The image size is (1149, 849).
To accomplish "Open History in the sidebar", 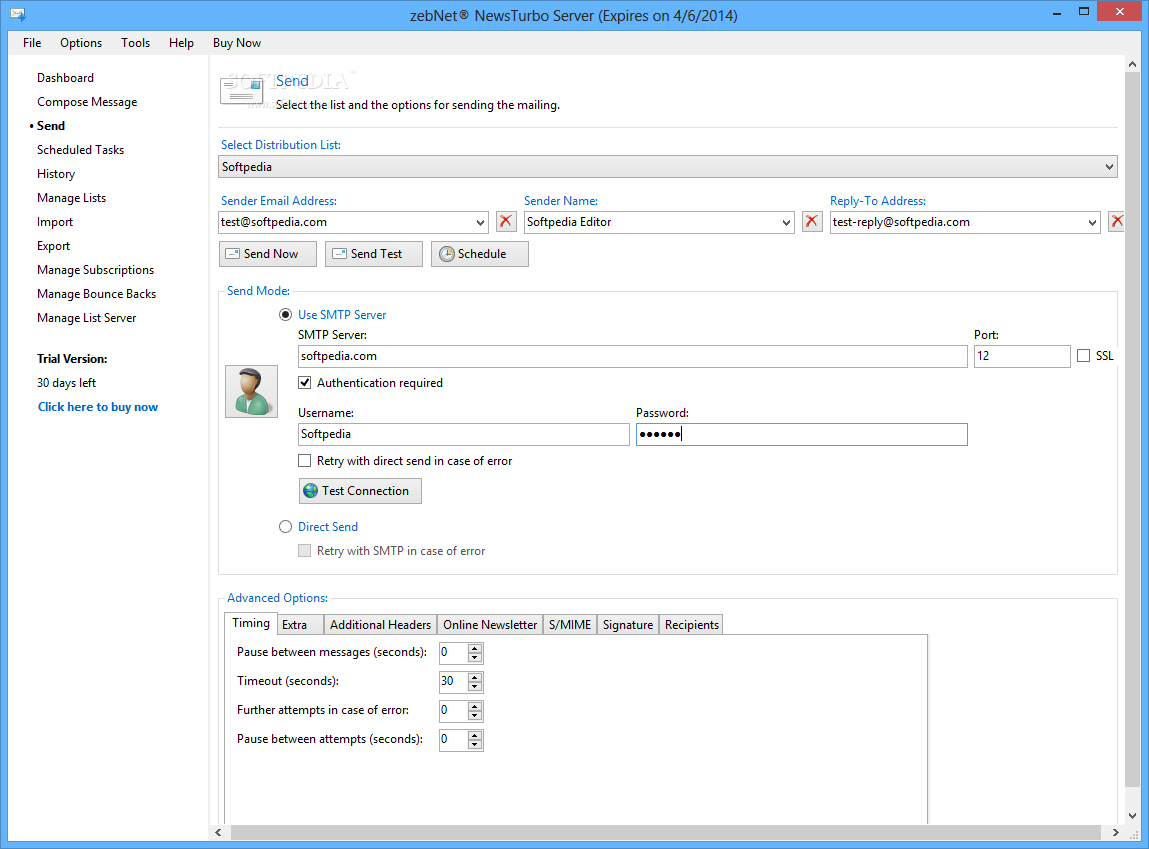I will click(x=56, y=174).
